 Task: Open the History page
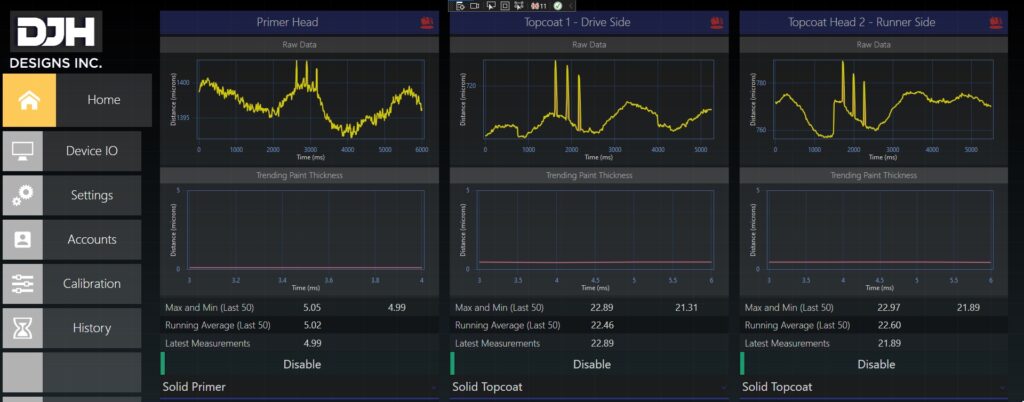pyautogui.click(x=91, y=328)
